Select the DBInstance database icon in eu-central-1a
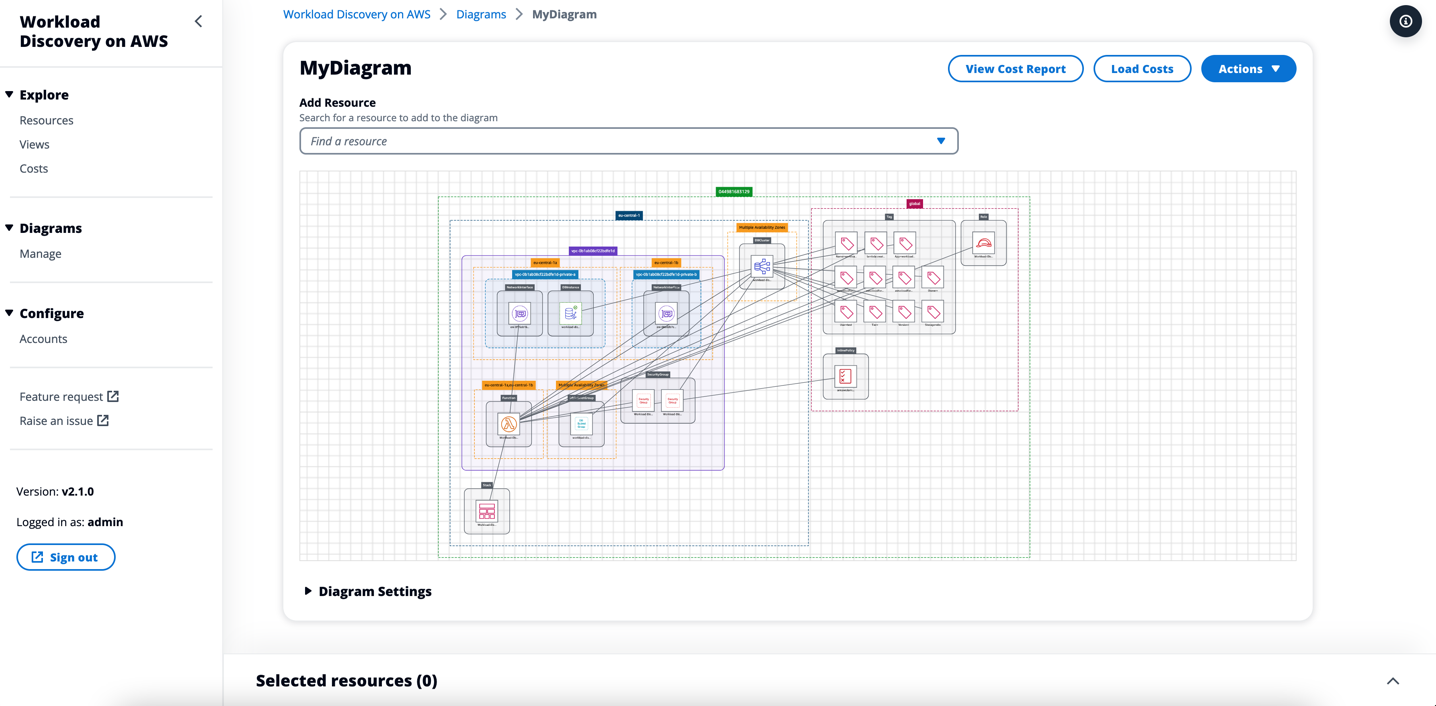Image resolution: width=1436 pixels, height=706 pixels. (x=569, y=312)
